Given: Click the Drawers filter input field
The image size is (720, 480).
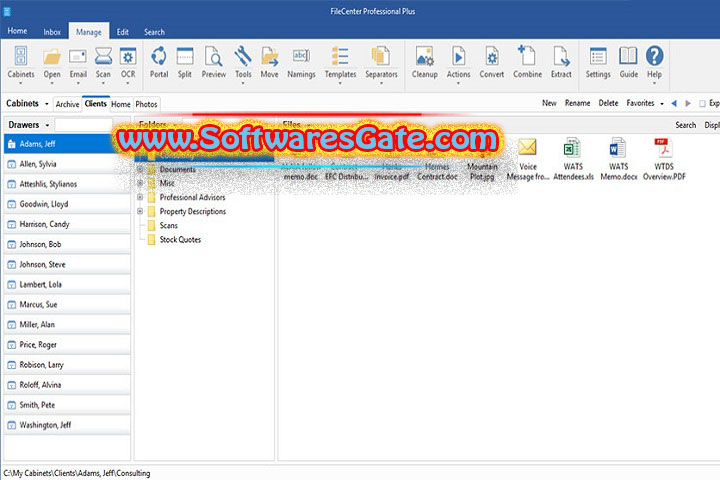Looking at the screenshot, I should [x=84, y=124].
